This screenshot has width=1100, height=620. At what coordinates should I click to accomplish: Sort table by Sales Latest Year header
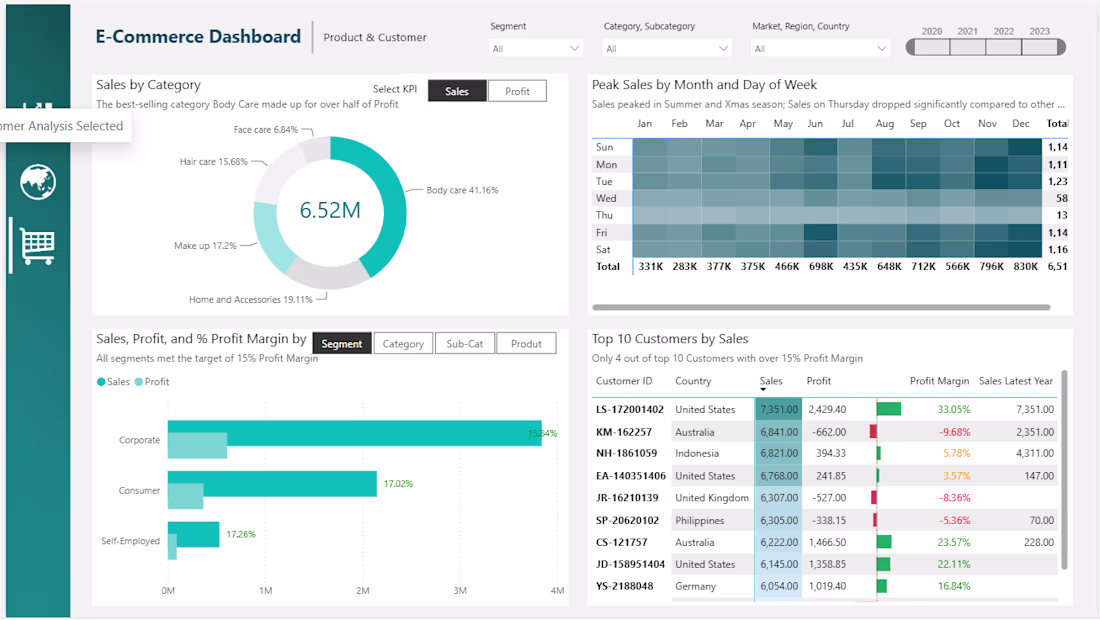click(1016, 381)
